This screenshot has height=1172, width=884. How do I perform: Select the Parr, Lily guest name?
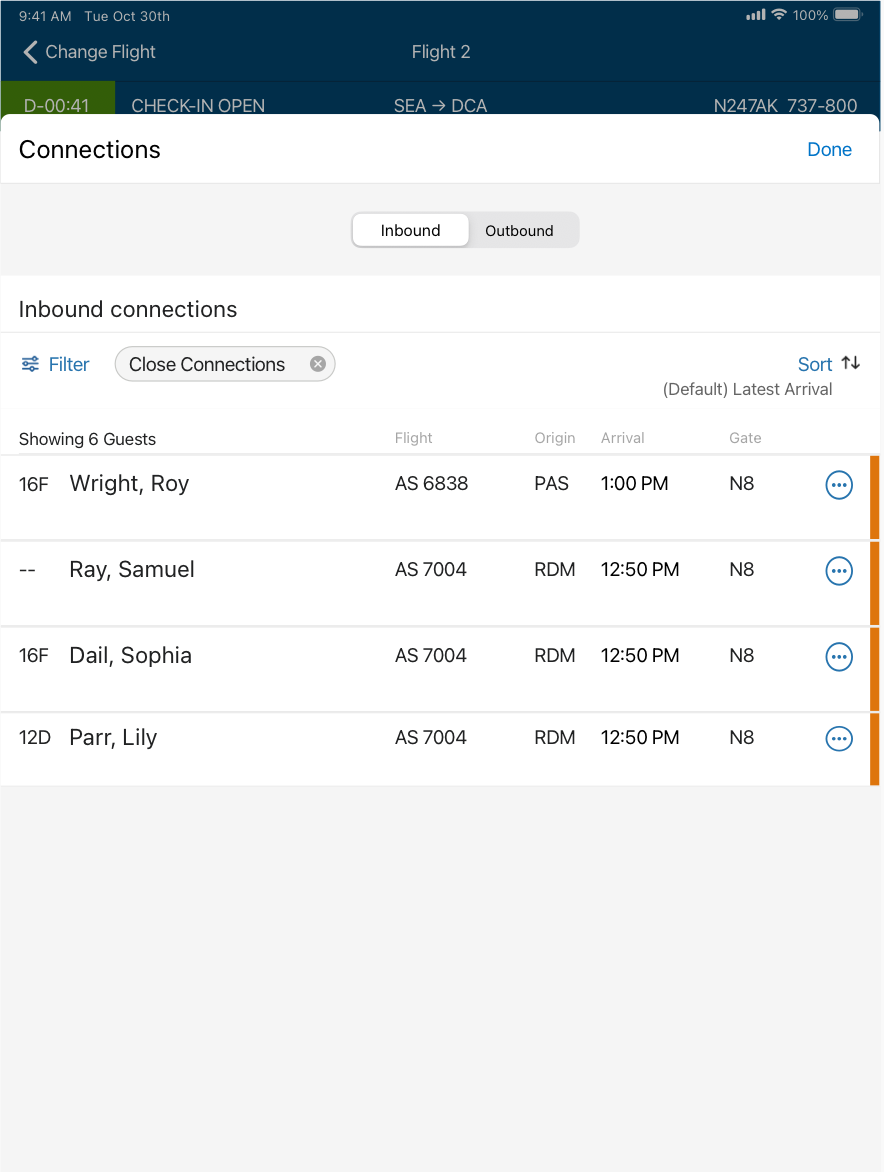tap(113, 738)
